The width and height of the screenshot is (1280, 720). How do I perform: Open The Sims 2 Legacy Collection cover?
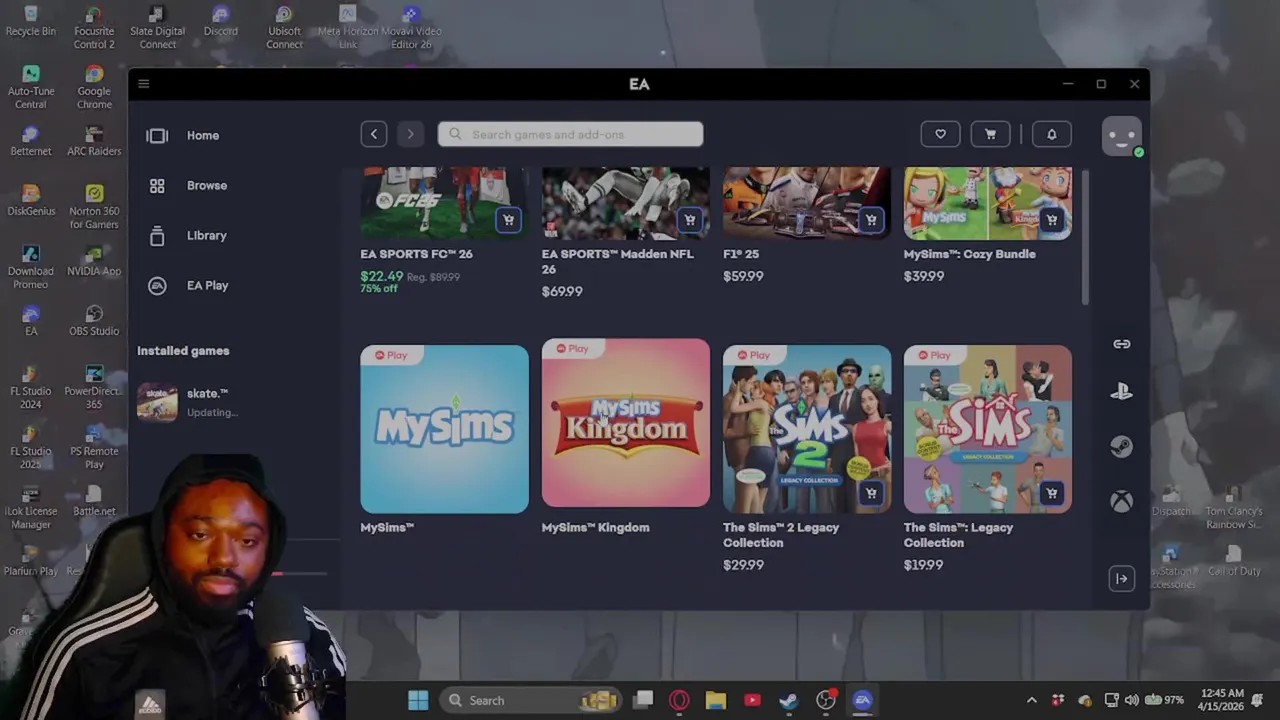tap(806, 429)
